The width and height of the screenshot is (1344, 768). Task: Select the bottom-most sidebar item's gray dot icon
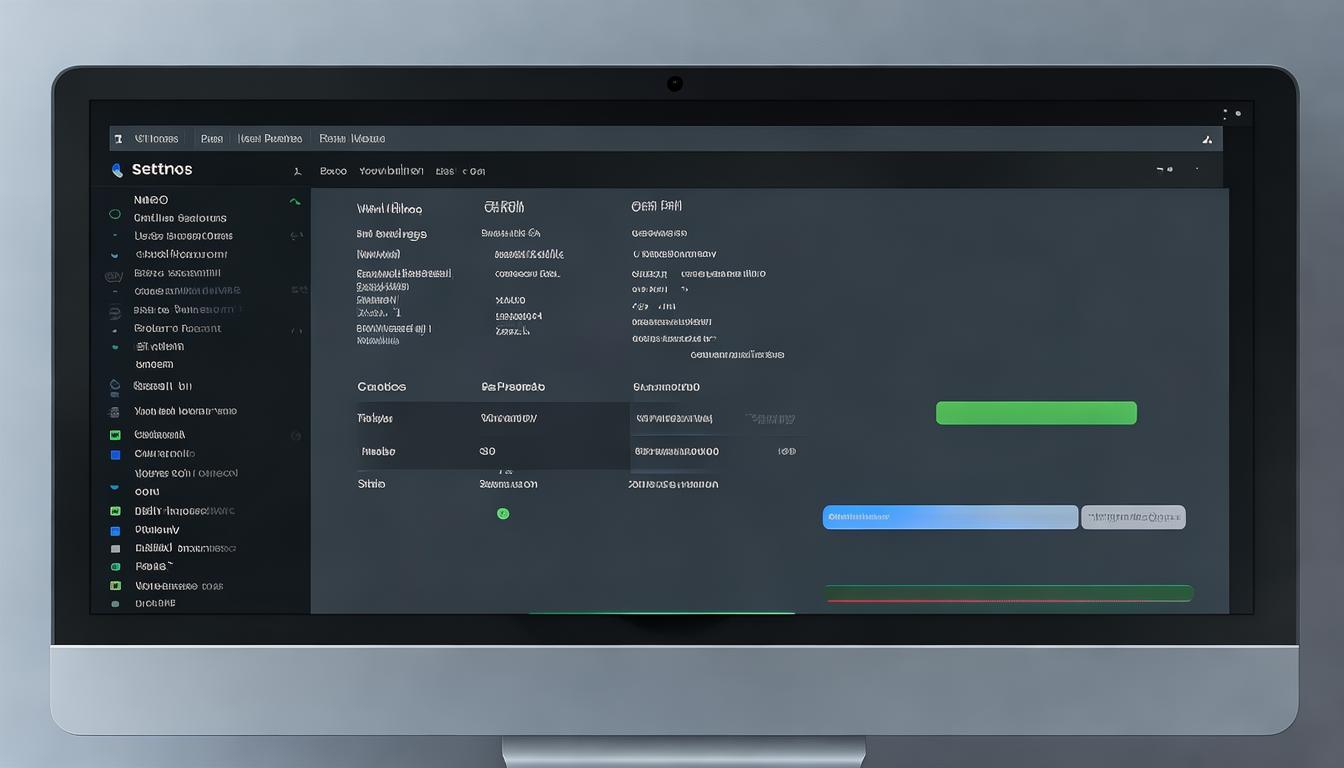click(x=115, y=604)
